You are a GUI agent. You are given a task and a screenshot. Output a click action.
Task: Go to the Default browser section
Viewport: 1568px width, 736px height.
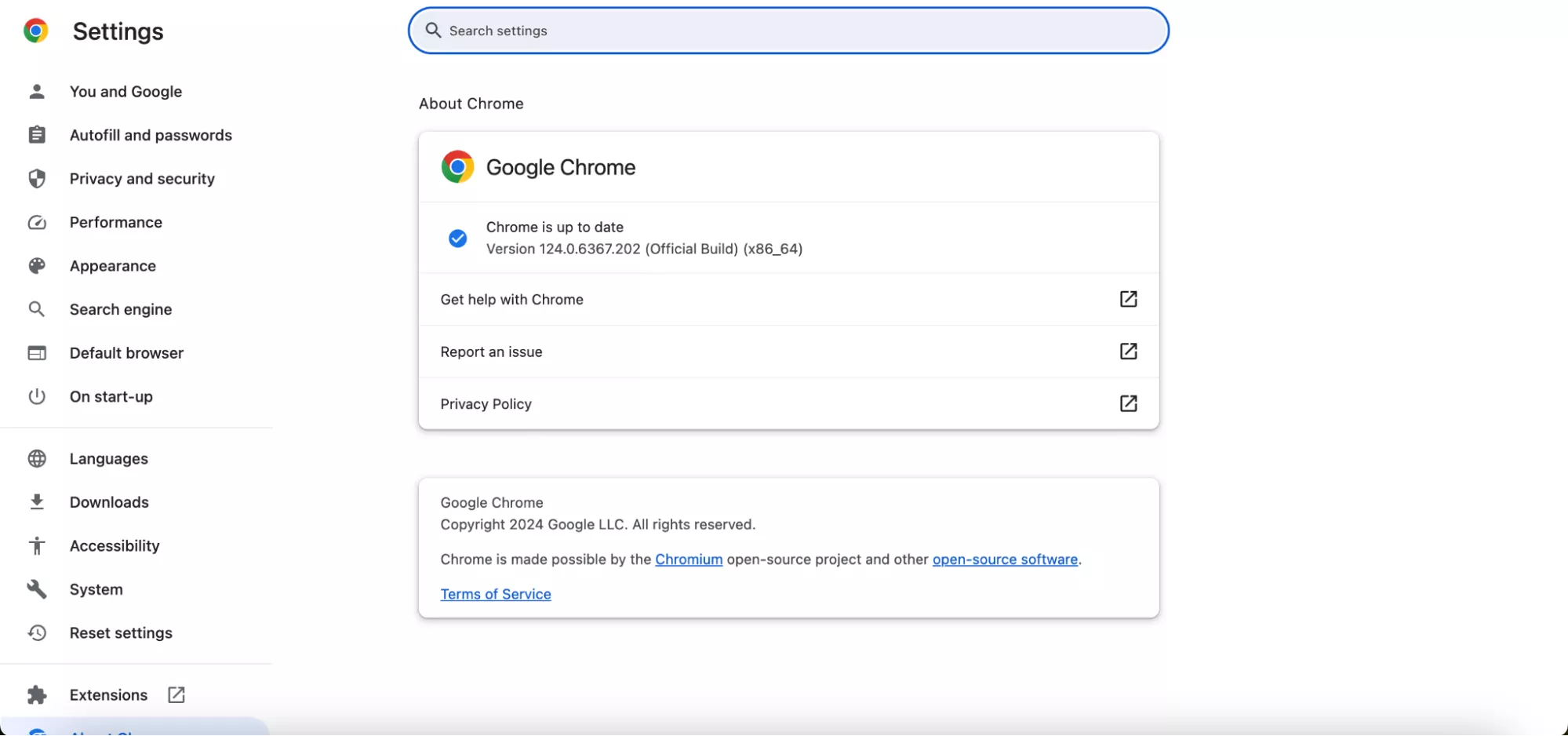coord(126,353)
